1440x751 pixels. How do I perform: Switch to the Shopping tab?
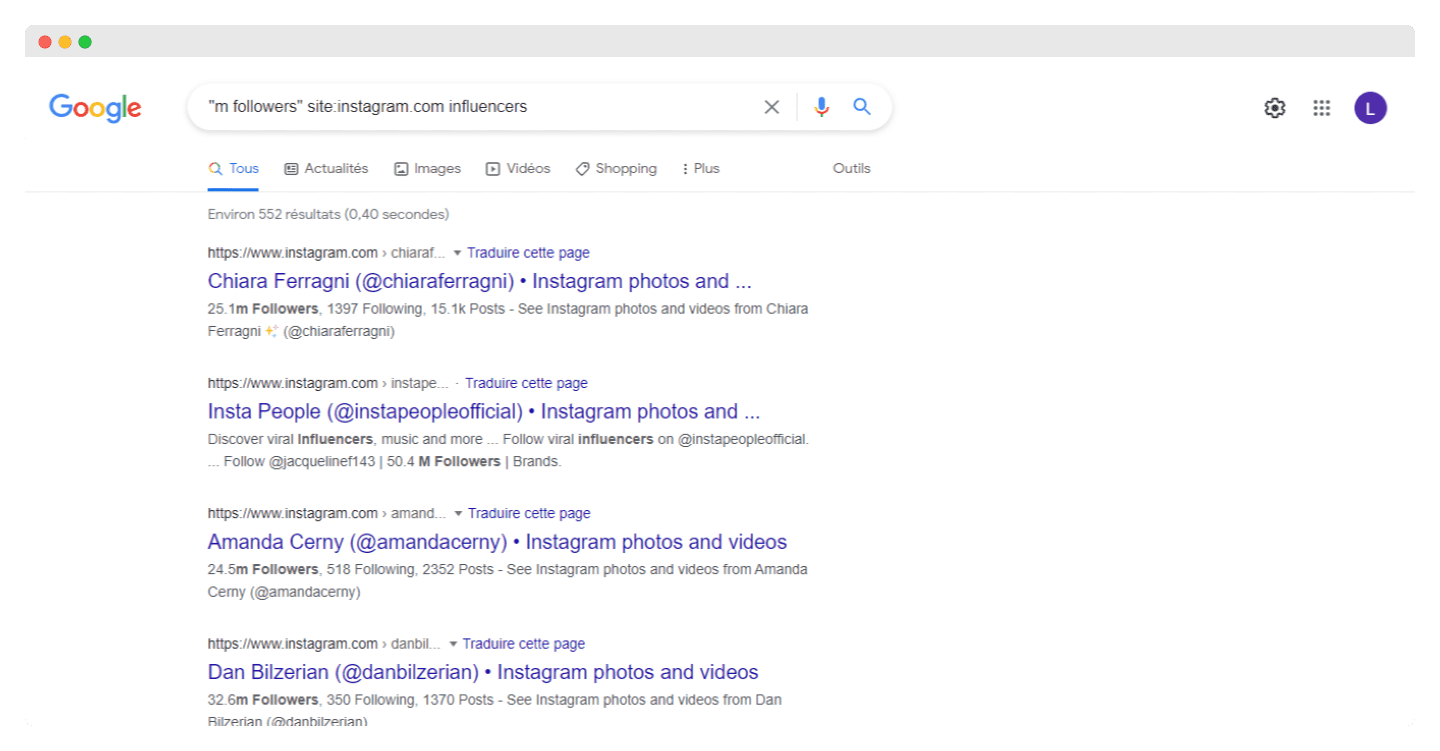(616, 169)
